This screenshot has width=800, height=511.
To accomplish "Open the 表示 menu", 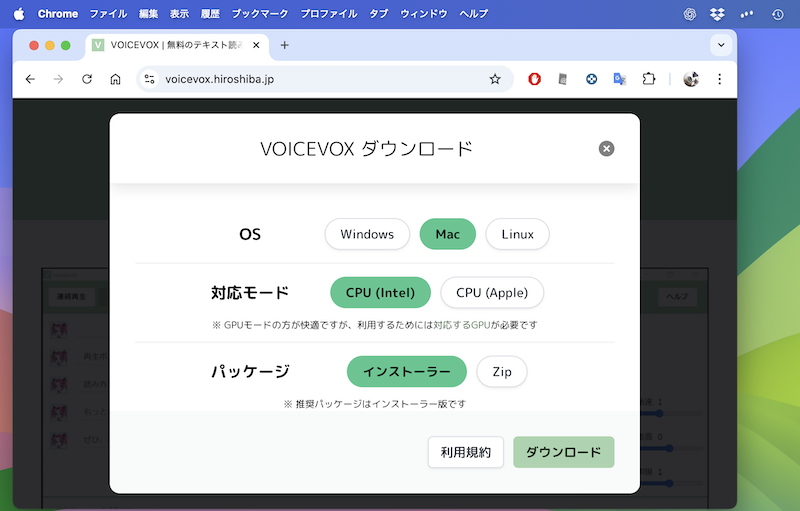I will click(x=179, y=14).
